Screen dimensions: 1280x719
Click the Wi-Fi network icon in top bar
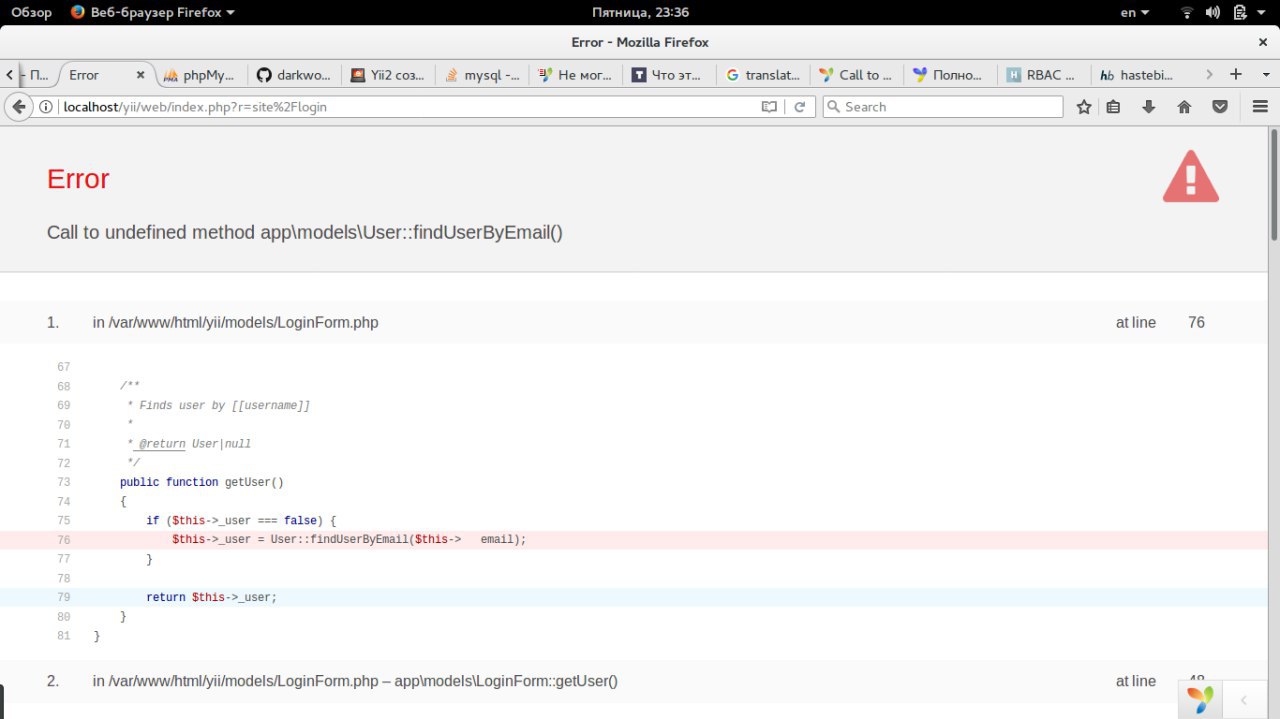tap(1187, 12)
